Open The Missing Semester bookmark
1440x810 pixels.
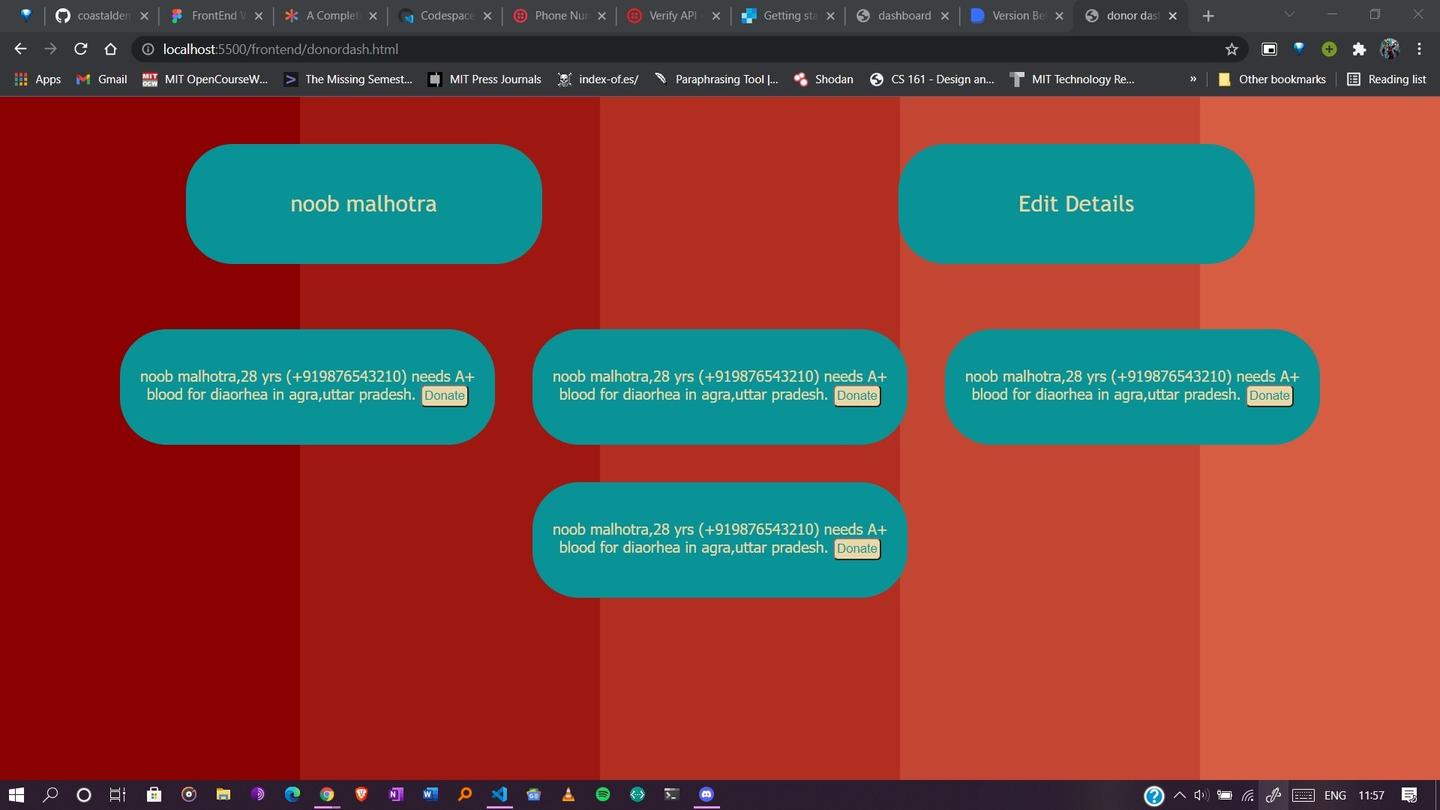348,79
